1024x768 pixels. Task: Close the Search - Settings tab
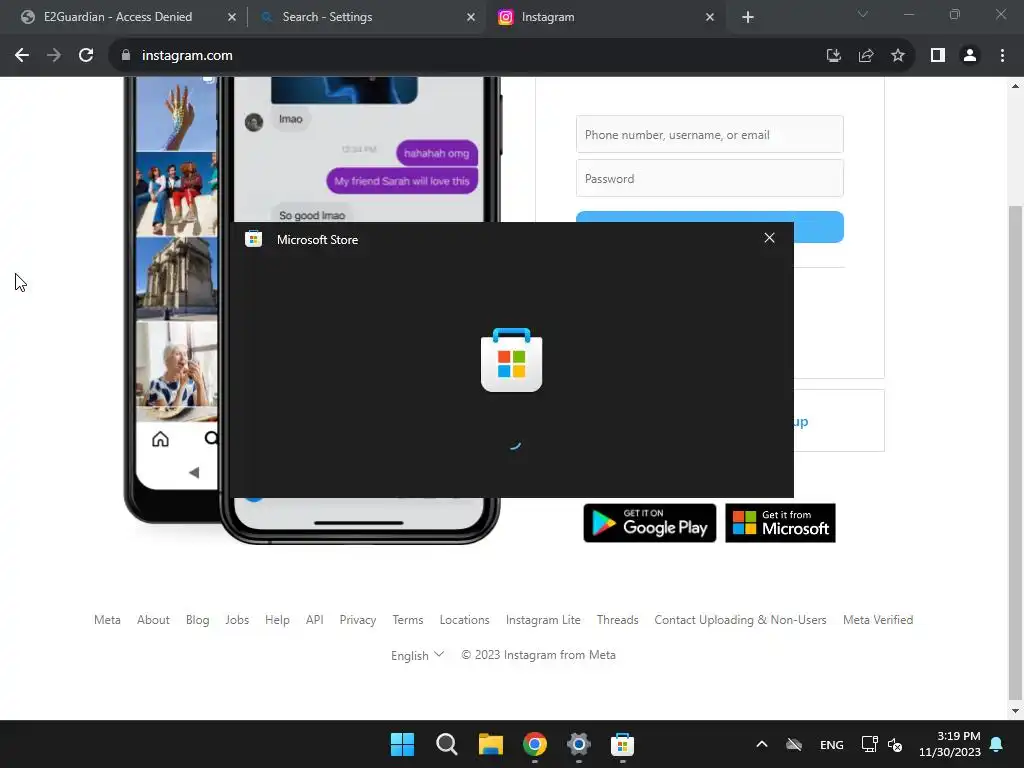pyautogui.click(x=471, y=18)
